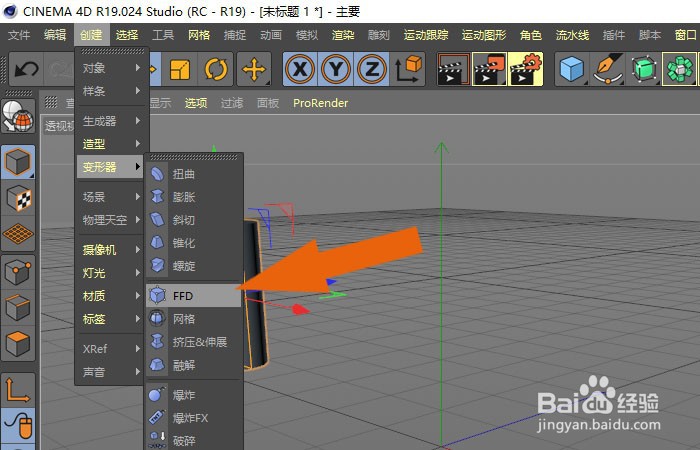
Task: Click the last-used tool cross-arrows icon
Action: pyautogui.click(x=254, y=69)
